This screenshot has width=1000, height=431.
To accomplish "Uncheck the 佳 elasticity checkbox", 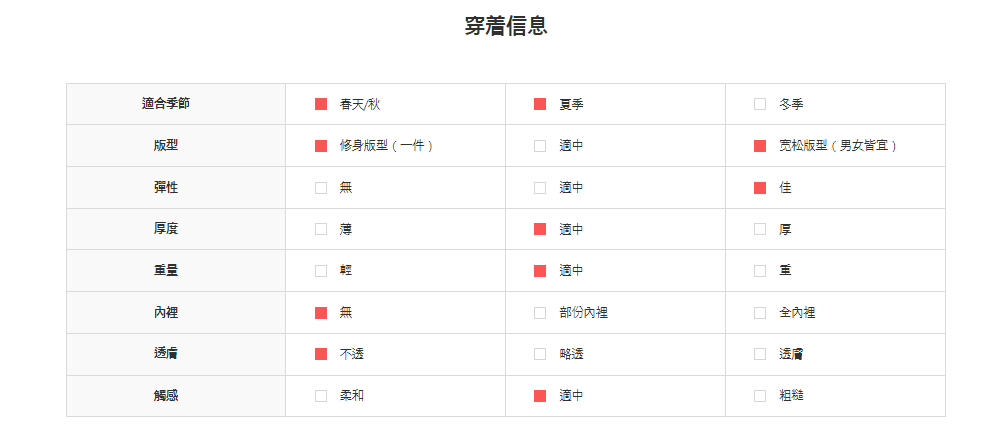I will (760, 188).
